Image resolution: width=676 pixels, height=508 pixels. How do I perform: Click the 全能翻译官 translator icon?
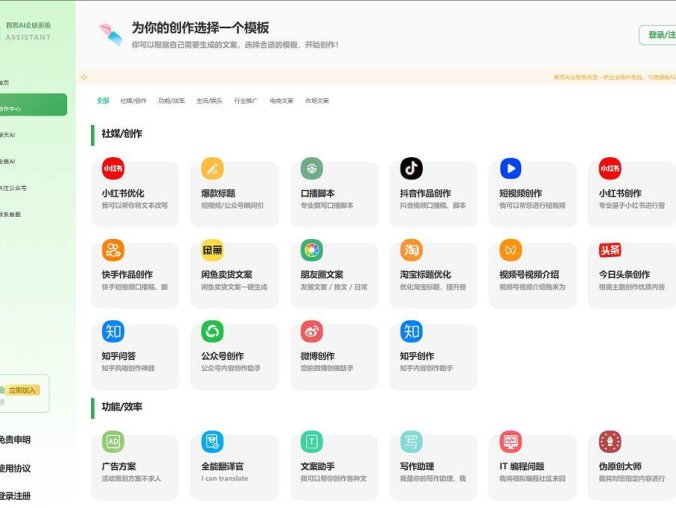tap(213, 442)
